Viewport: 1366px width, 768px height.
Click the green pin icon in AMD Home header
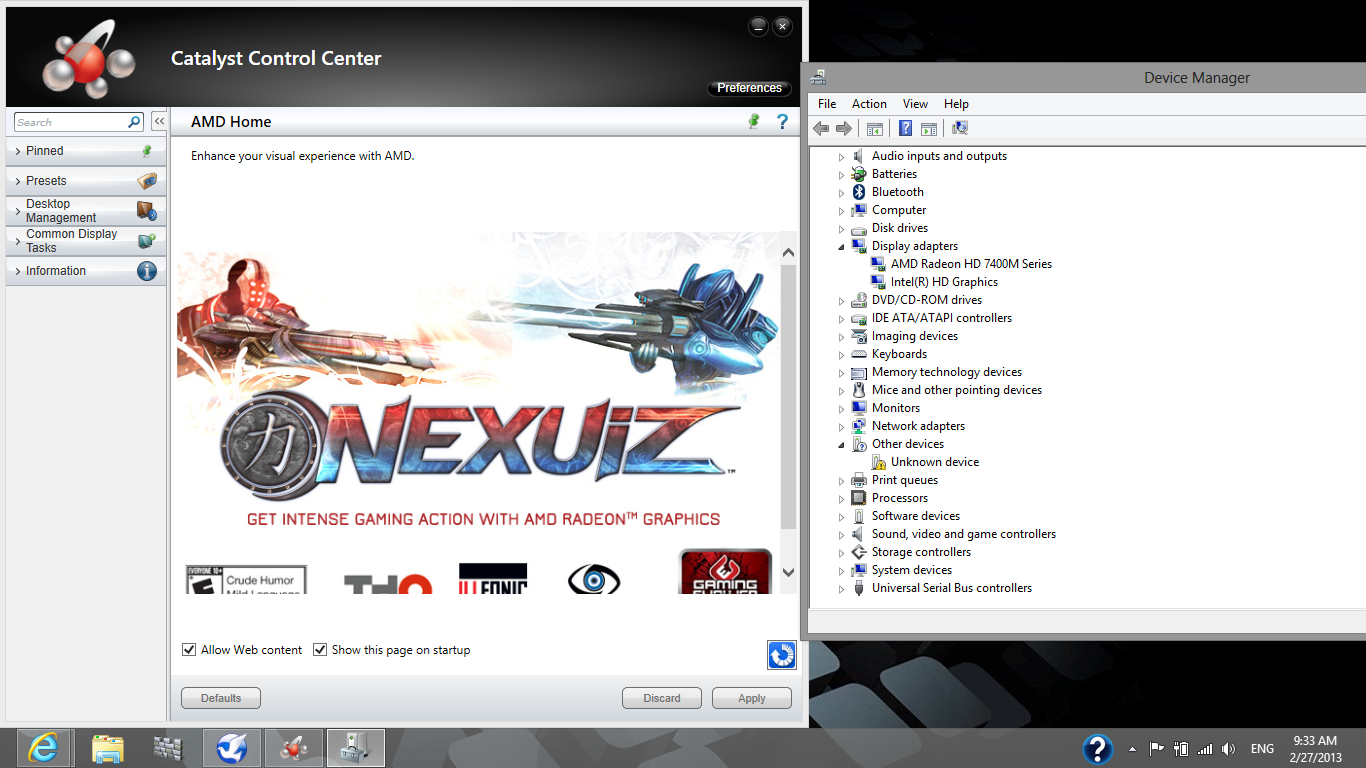(754, 122)
